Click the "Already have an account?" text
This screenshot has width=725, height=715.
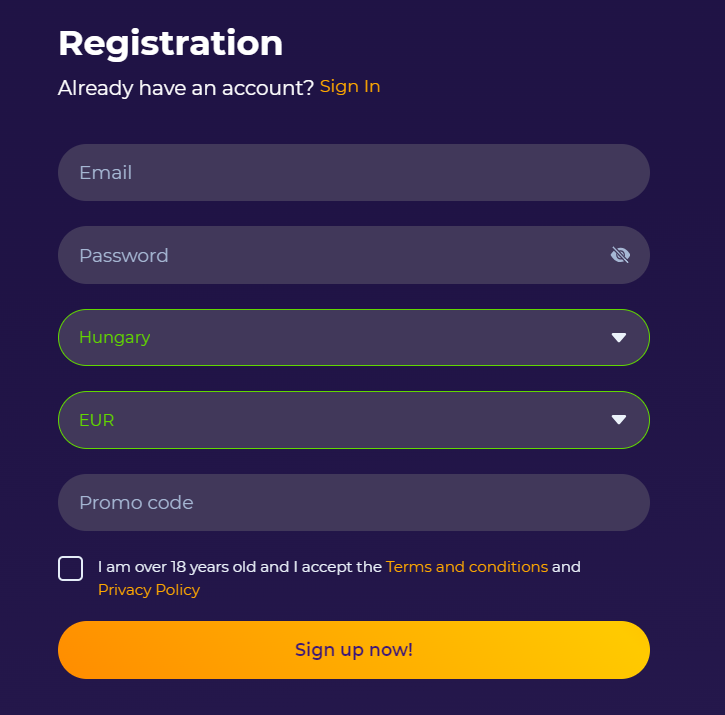[x=185, y=87]
